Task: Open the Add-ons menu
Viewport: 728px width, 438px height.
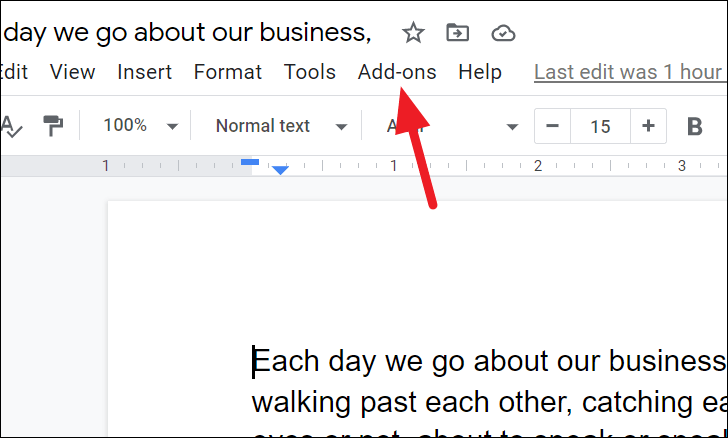Action: point(397,72)
